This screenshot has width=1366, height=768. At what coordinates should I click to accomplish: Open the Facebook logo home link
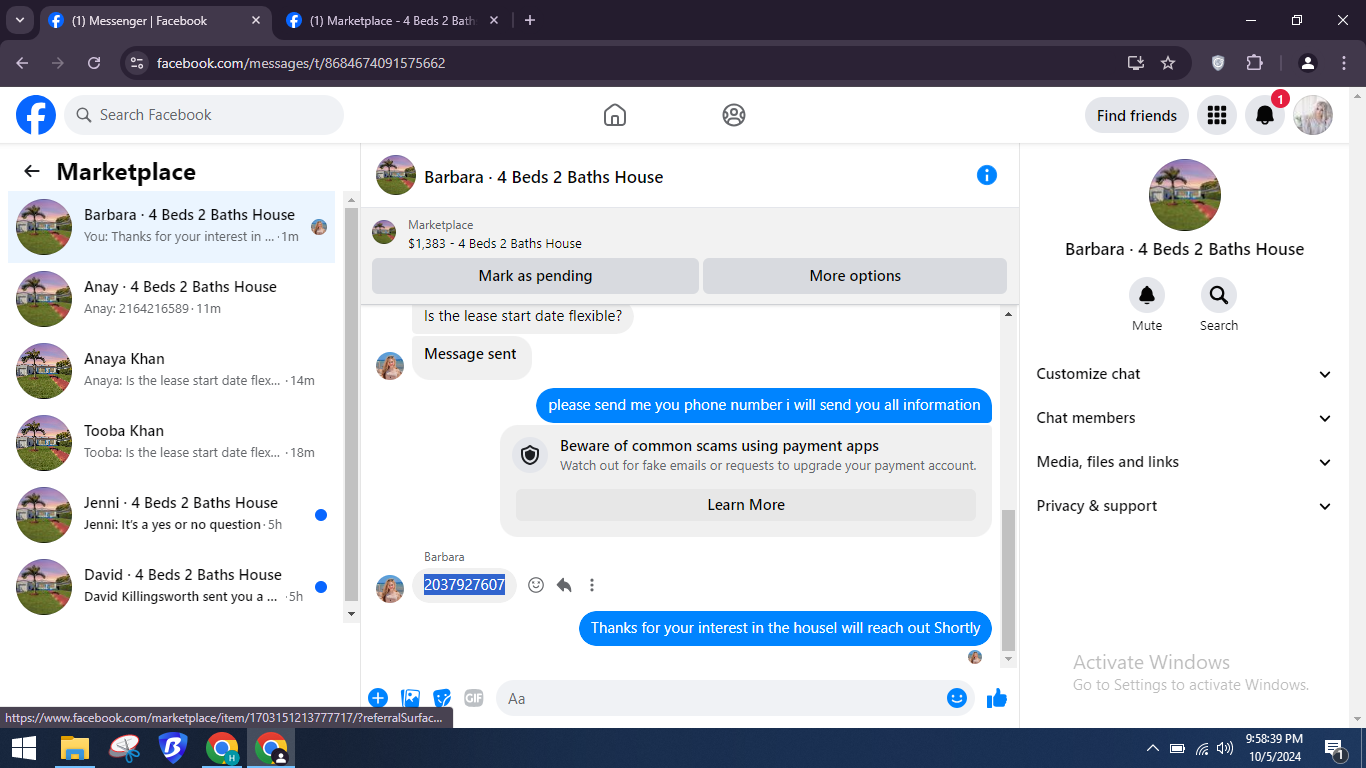pyautogui.click(x=36, y=115)
